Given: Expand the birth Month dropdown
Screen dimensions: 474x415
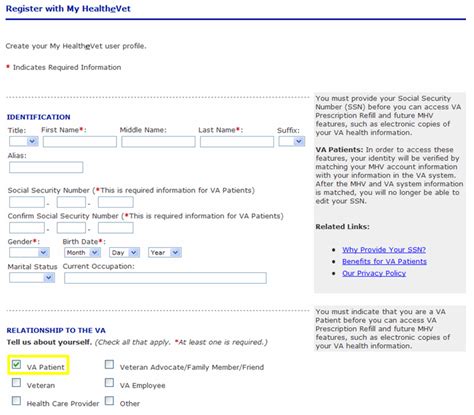Looking at the screenshot, I should tap(82, 252).
